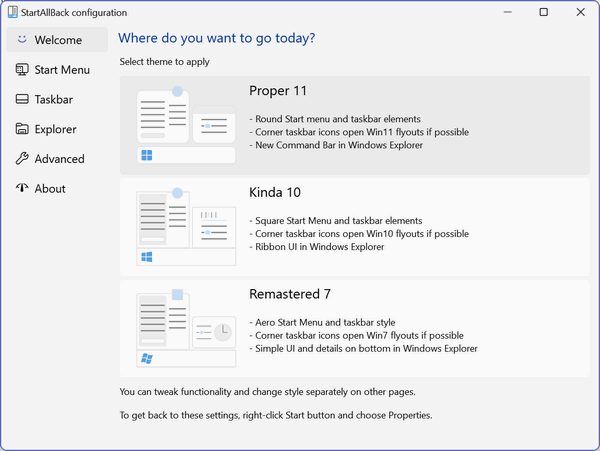Click Windows 11 logo in Proper 11 preview
Screen dimensions: 600x451
click(147, 155)
